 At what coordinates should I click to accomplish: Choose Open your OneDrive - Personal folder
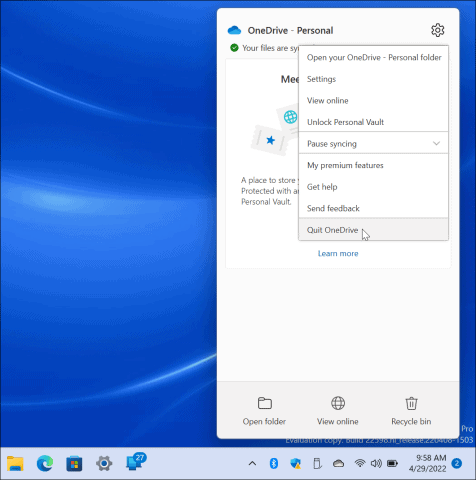(x=374, y=58)
